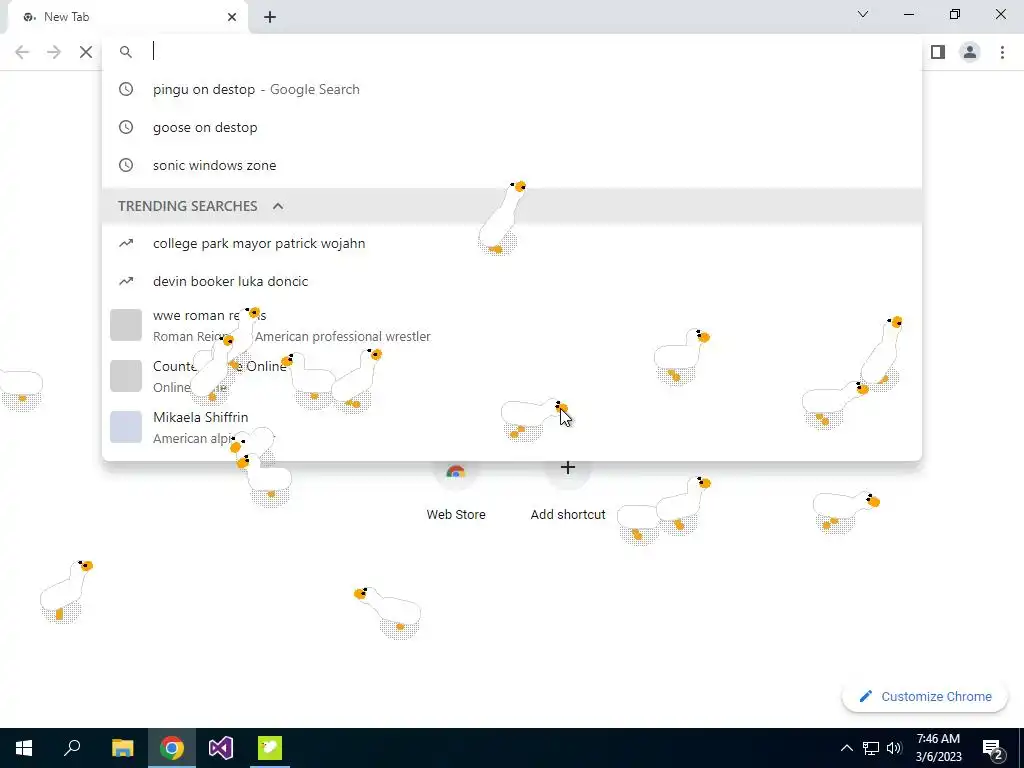1024x768 pixels.
Task: Open the Windows Start menu
Action: pyautogui.click(x=24, y=748)
